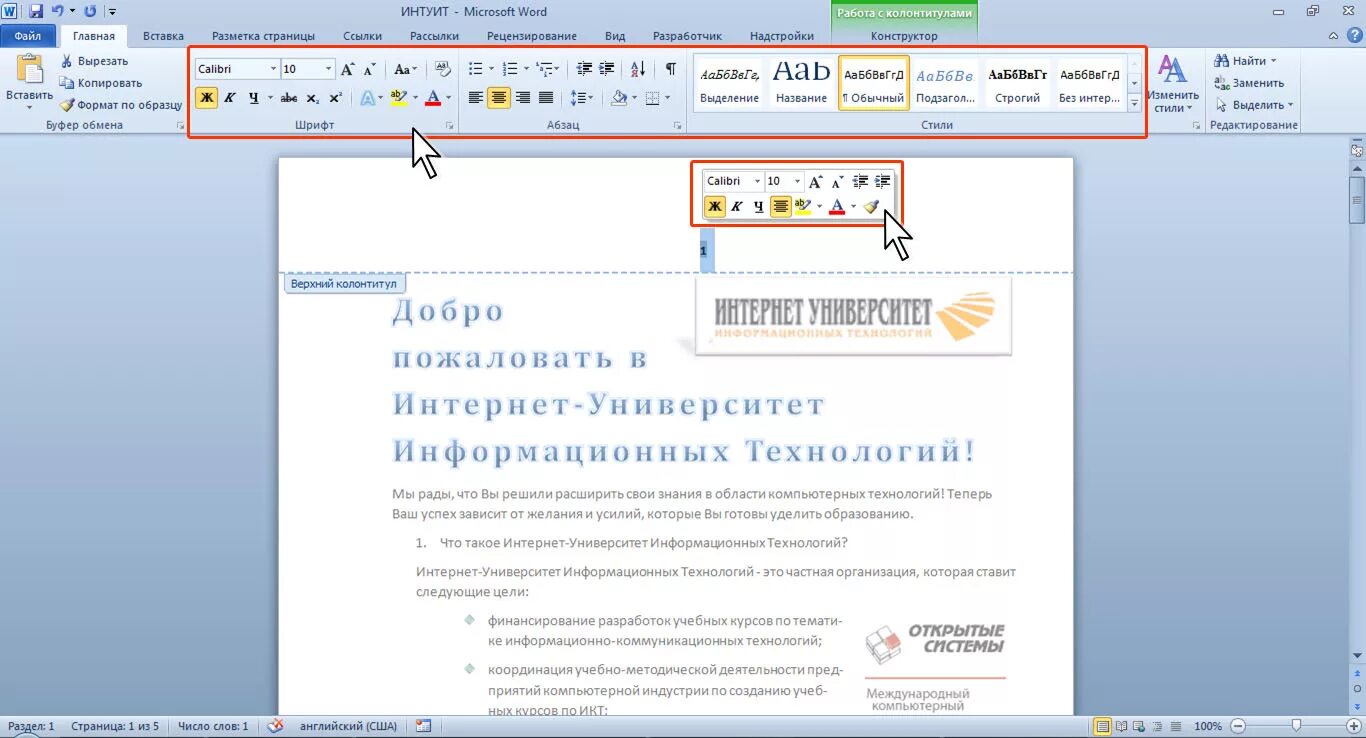Switch to the Вставка tab

coord(163,36)
